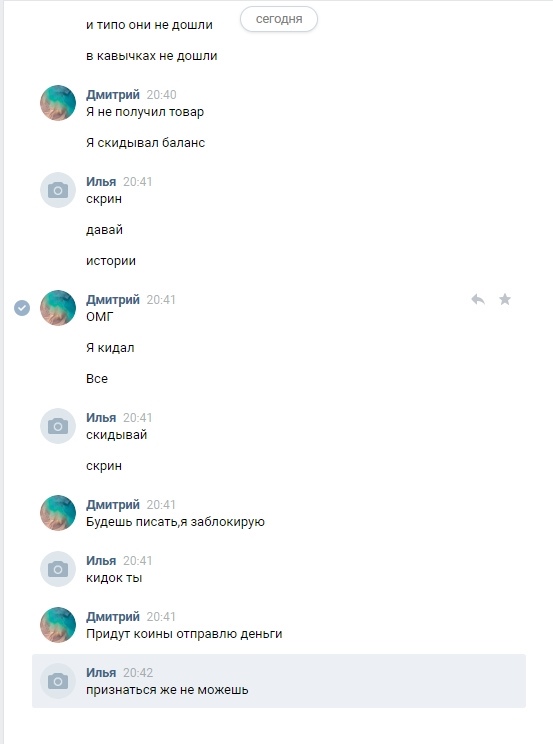The height and width of the screenshot is (744, 553).
Task: Select the message 'Будешь писать,я заблокирую'
Action: [x=175, y=522]
